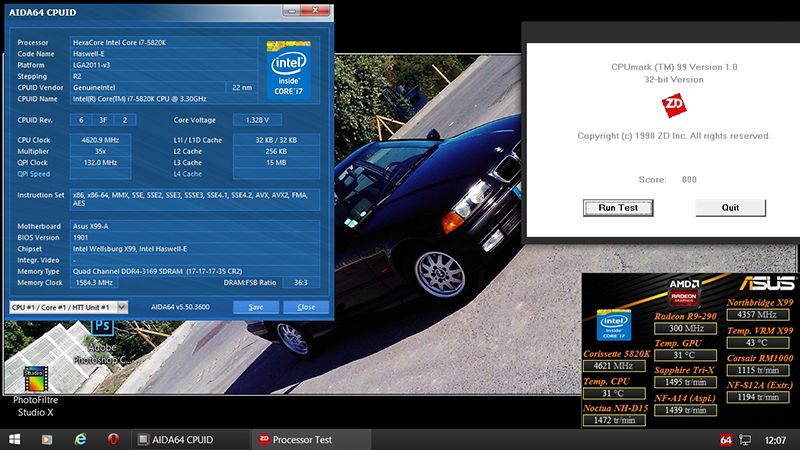Minimize the AIDA64 CPUID window
The width and height of the screenshot is (800, 450).
point(291,10)
